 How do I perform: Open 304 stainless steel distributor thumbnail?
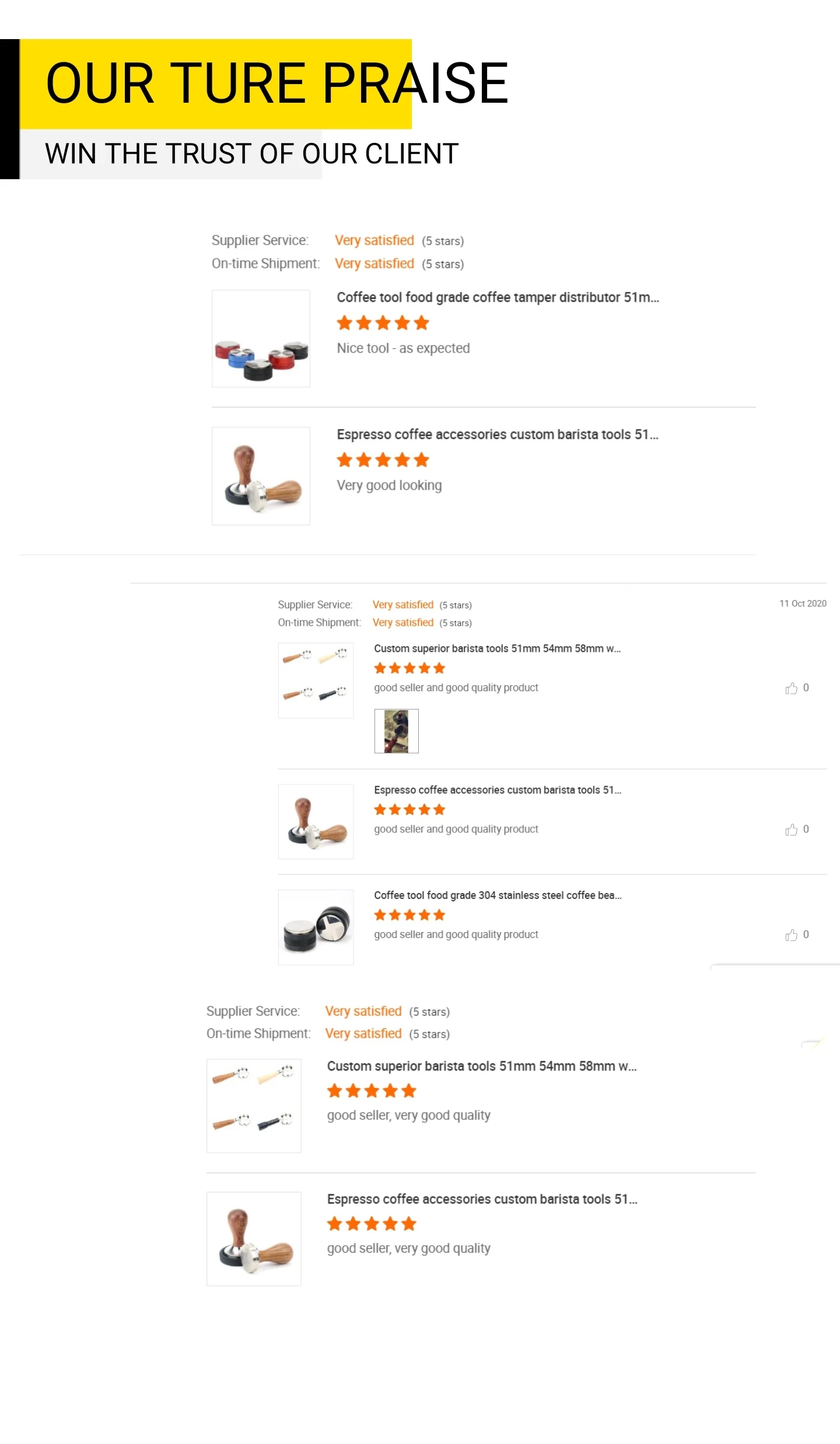tap(316, 927)
